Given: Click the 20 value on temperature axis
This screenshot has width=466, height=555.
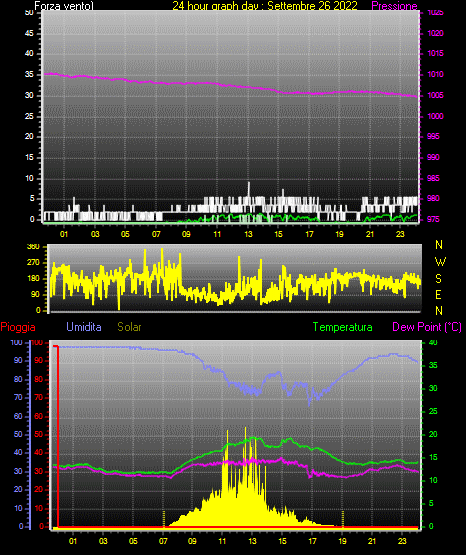Looking at the screenshot, I should pos(433,434).
